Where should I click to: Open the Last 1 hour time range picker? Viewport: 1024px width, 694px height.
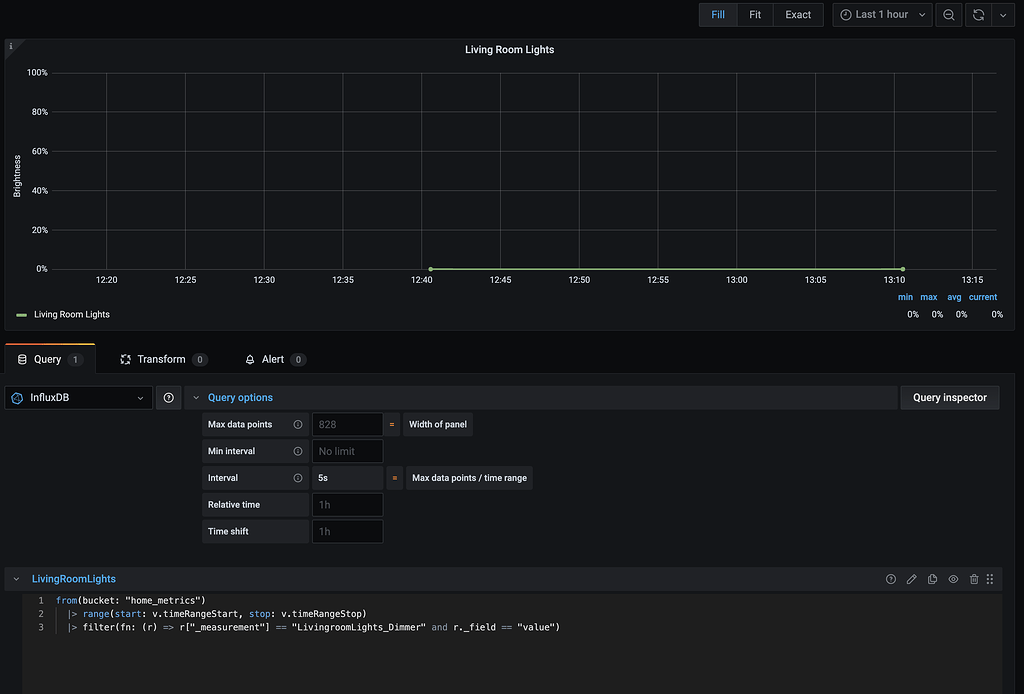click(x=880, y=15)
